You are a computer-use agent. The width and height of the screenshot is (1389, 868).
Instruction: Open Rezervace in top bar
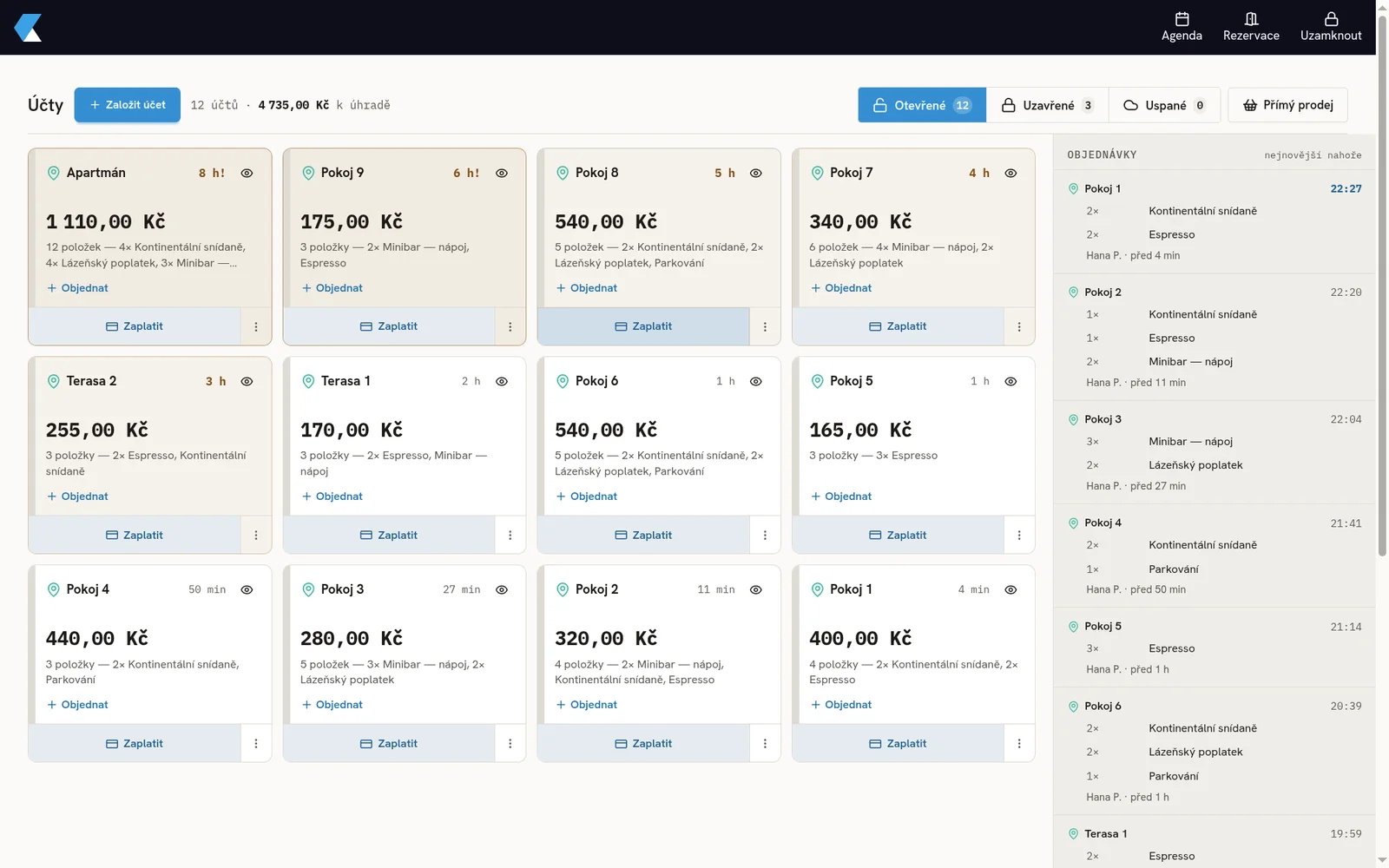[1251, 27]
